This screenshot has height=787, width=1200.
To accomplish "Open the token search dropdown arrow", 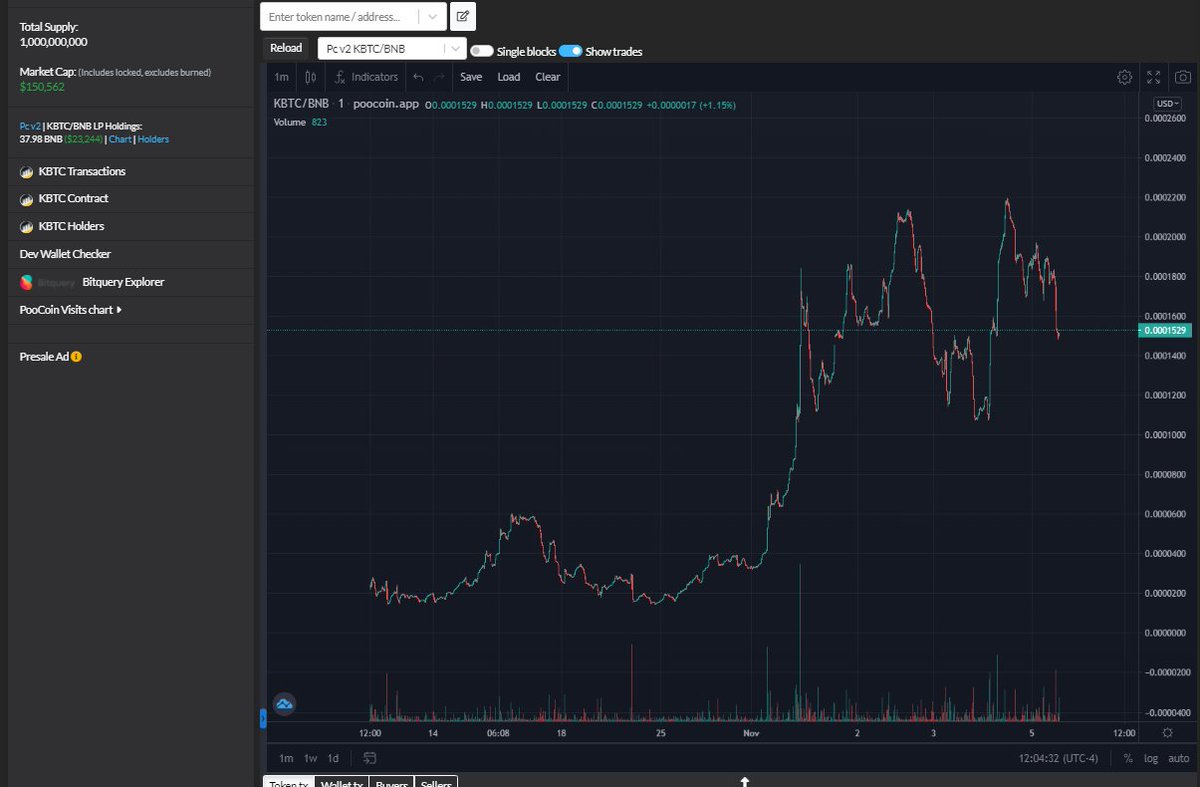I will click(x=432, y=17).
